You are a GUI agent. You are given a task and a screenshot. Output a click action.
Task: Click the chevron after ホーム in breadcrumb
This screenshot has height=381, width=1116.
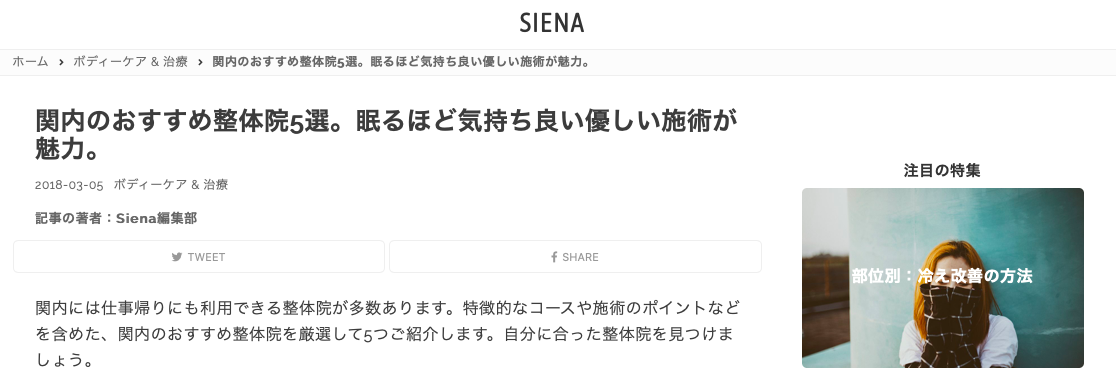tap(60, 62)
